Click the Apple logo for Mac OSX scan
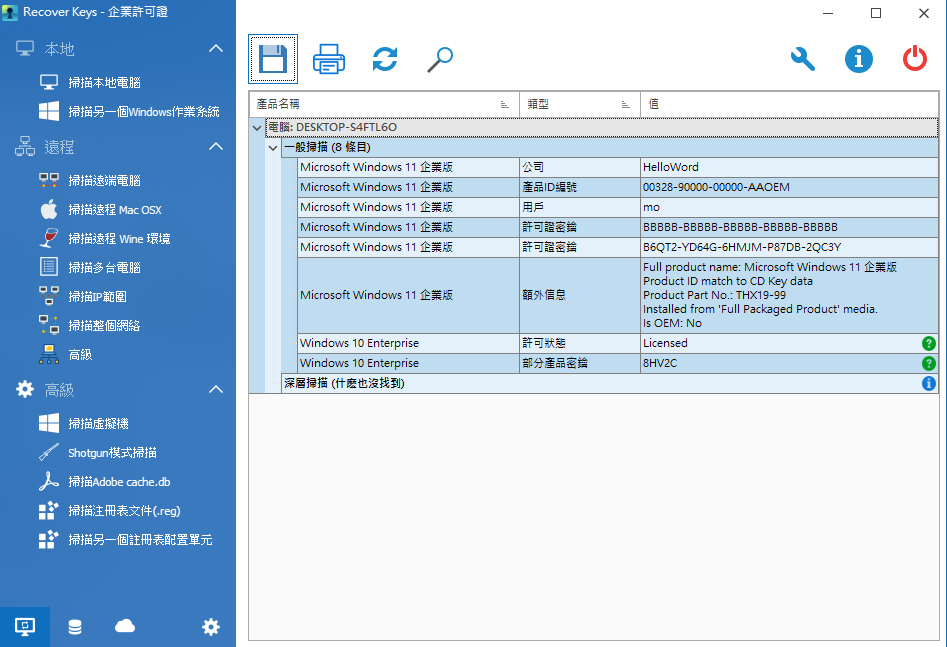Viewport: 947px width, 647px height. pyautogui.click(x=49, y=209)
